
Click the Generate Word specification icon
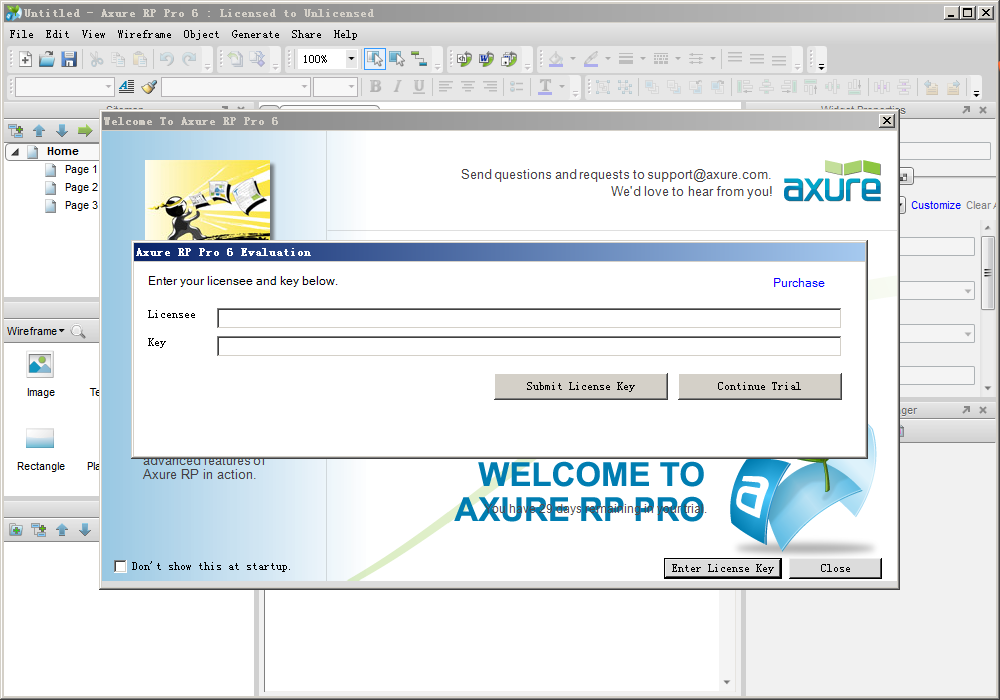click(487, 59)
